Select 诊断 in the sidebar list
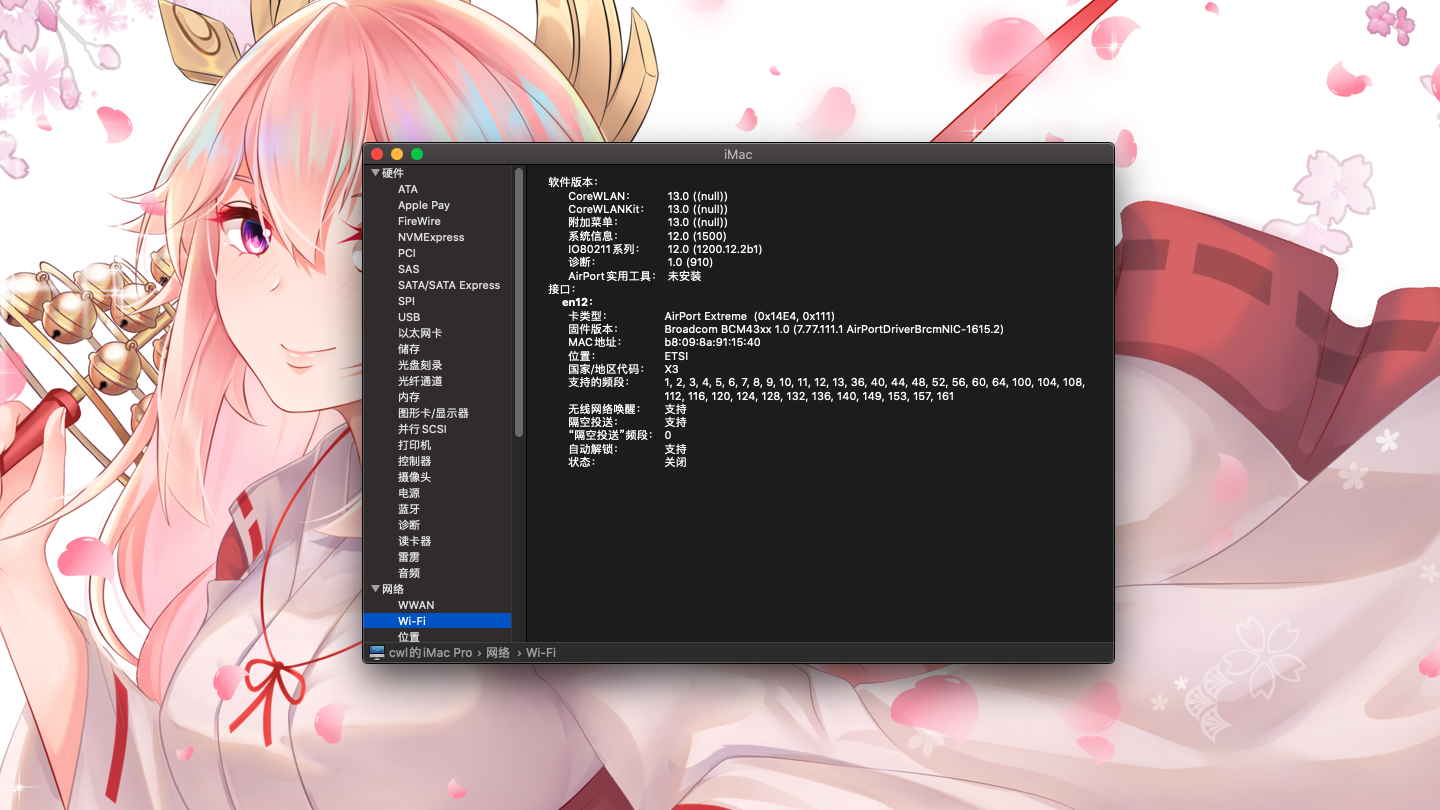 pyautogui.click(x=409, y=525)
